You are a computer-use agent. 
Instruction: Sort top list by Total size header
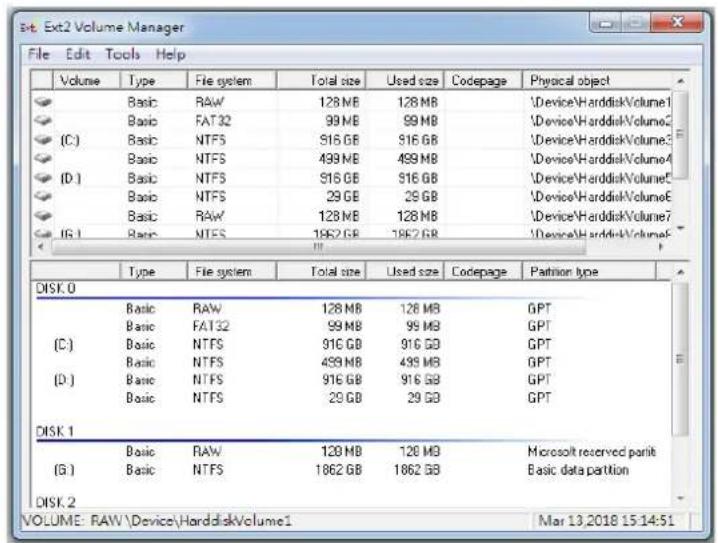coord(321,81)
